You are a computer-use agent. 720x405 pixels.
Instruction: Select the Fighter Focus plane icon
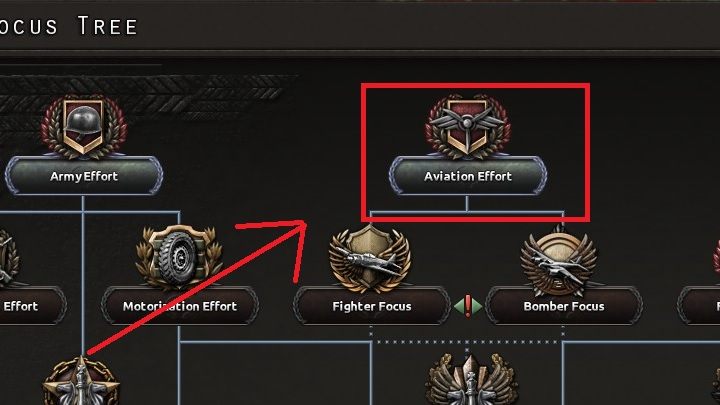point(371,256)
